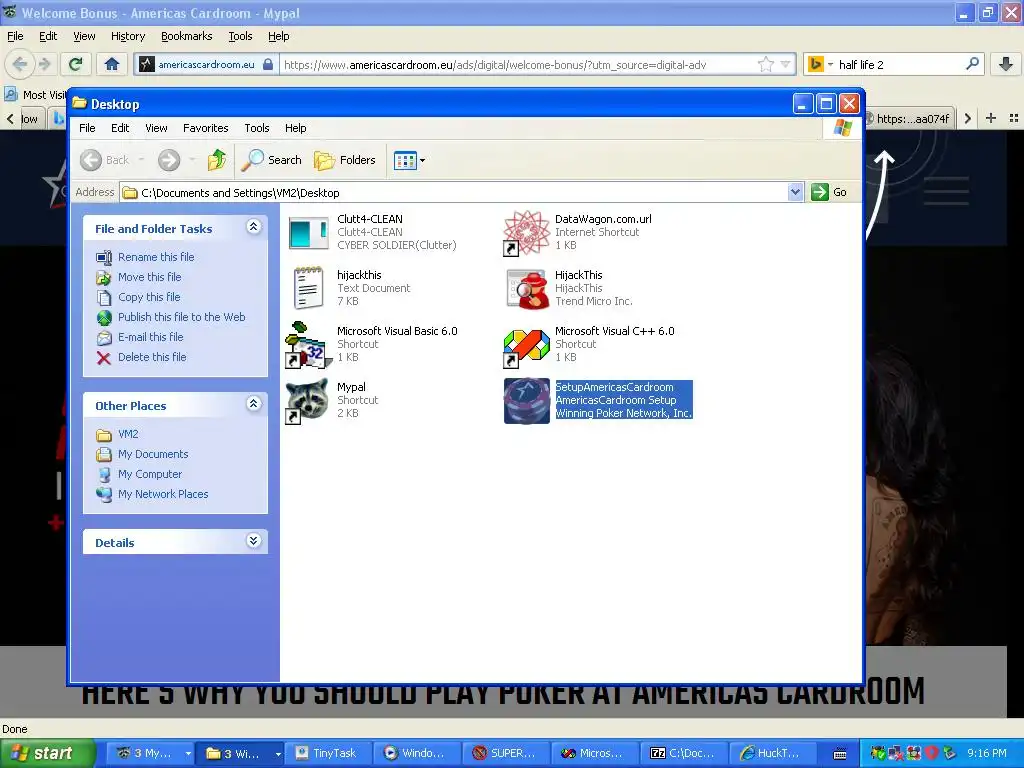Open the search engine selector dropdown
The height and width of the screenshot is (768, 1024).
point(821,65)
